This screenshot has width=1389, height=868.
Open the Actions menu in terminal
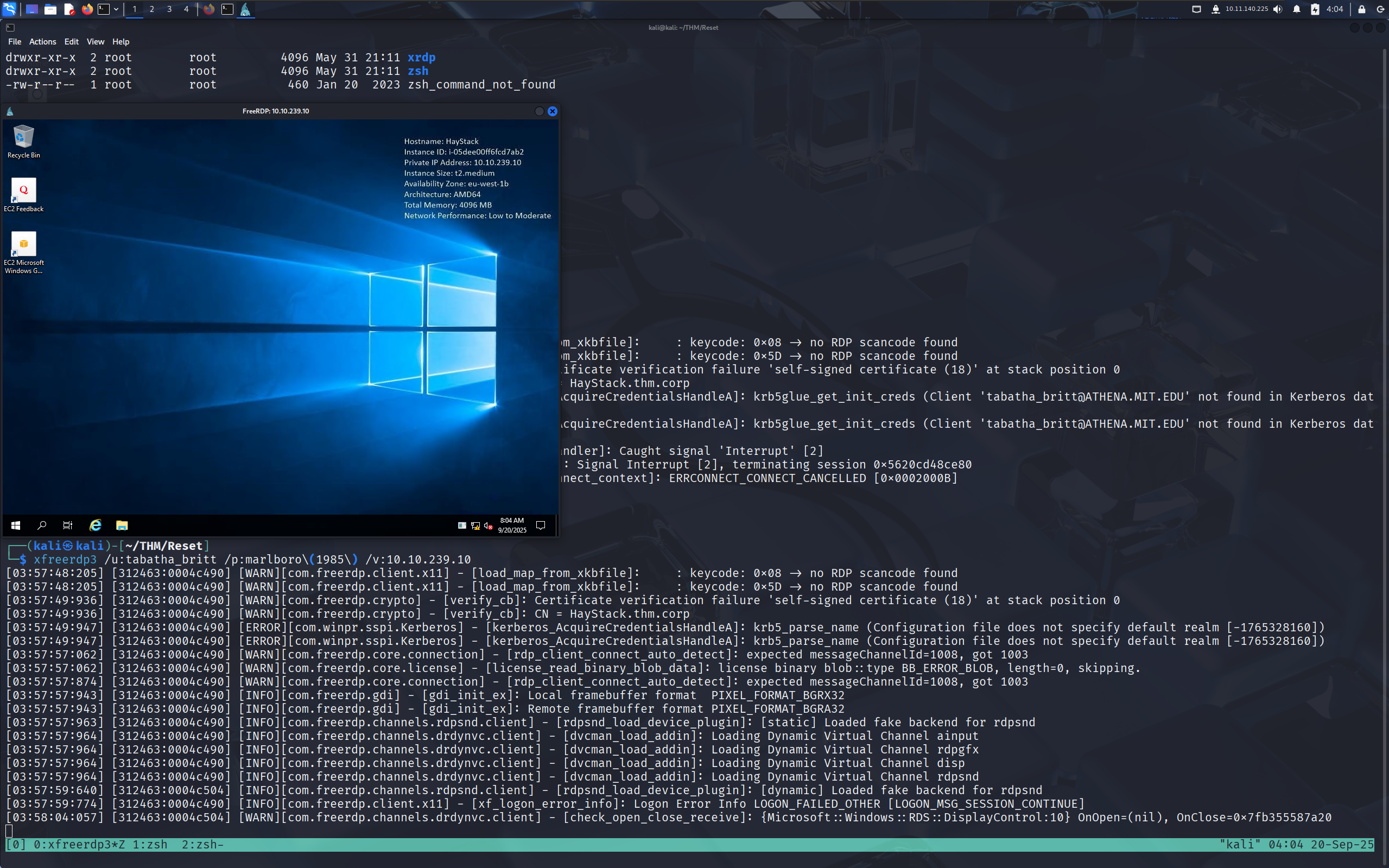(x=42, y=41)
